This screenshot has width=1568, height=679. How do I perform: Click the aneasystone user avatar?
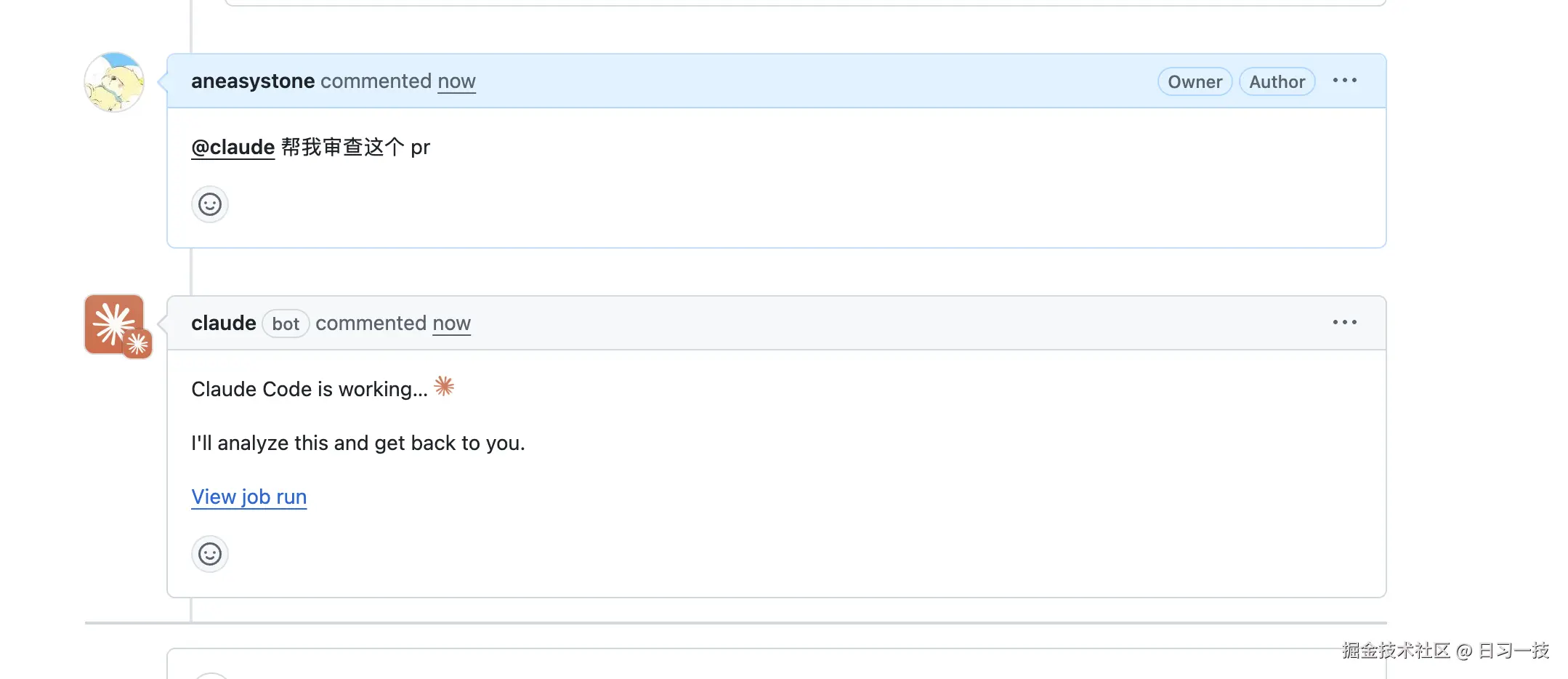(114, 82)
